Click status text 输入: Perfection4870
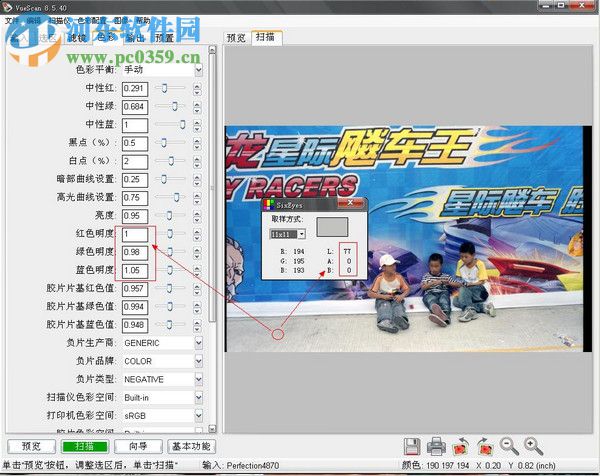This screenshot has height=476, width=600. 241,466
